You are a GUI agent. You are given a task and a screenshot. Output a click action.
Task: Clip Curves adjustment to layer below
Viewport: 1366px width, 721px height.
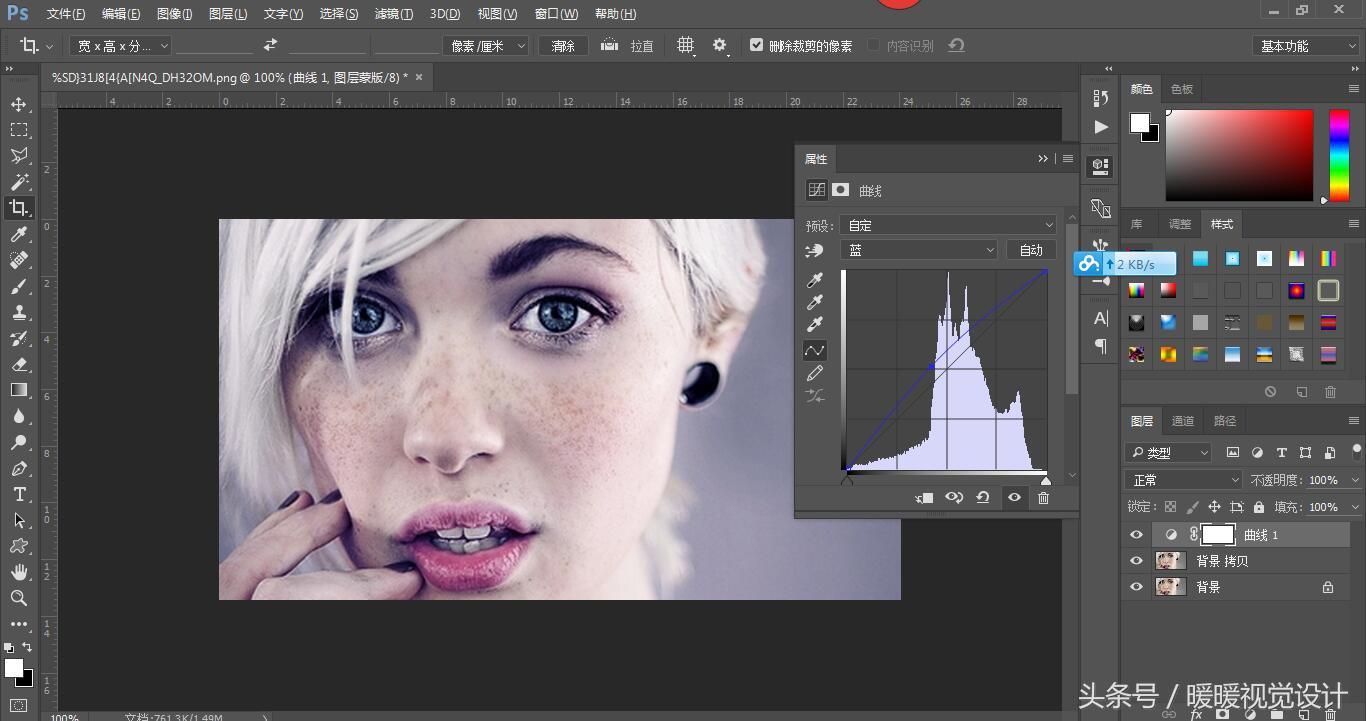coord(924,497)
